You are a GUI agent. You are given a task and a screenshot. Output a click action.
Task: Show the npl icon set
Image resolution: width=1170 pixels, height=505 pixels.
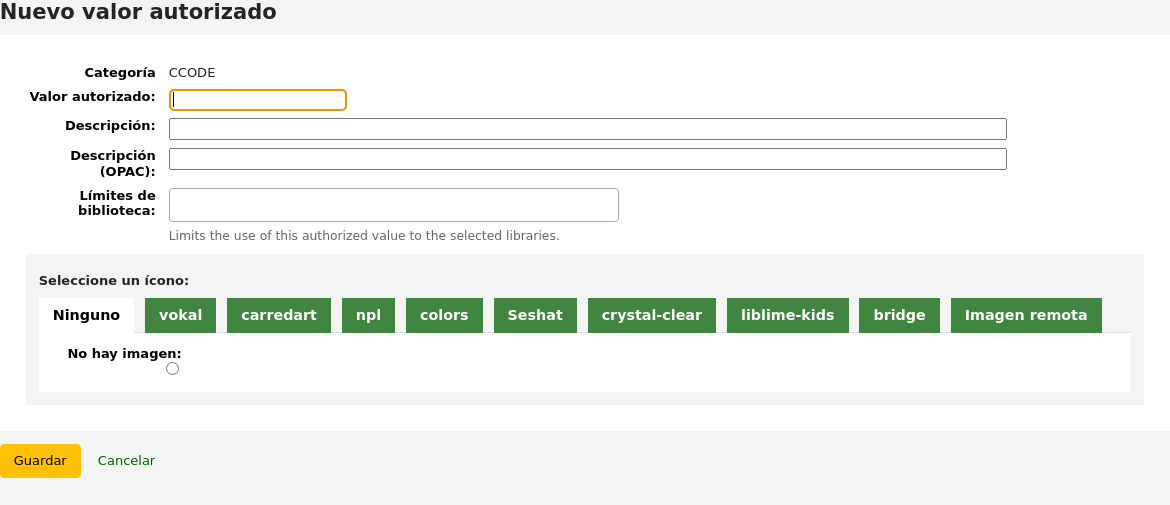point(368,315)
